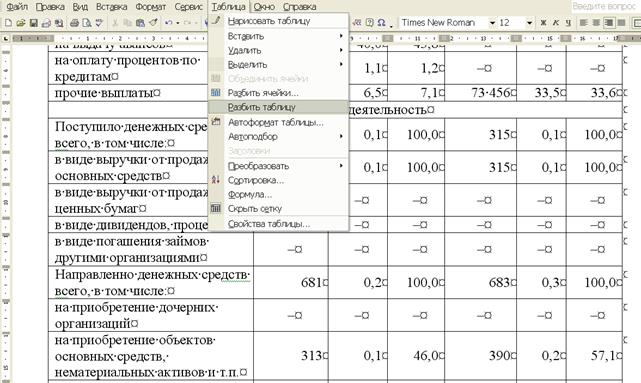Click the text 'на оплату процентов по кредитам'
This screenshot has width=641, height=383.
click(x=127, y=69)
